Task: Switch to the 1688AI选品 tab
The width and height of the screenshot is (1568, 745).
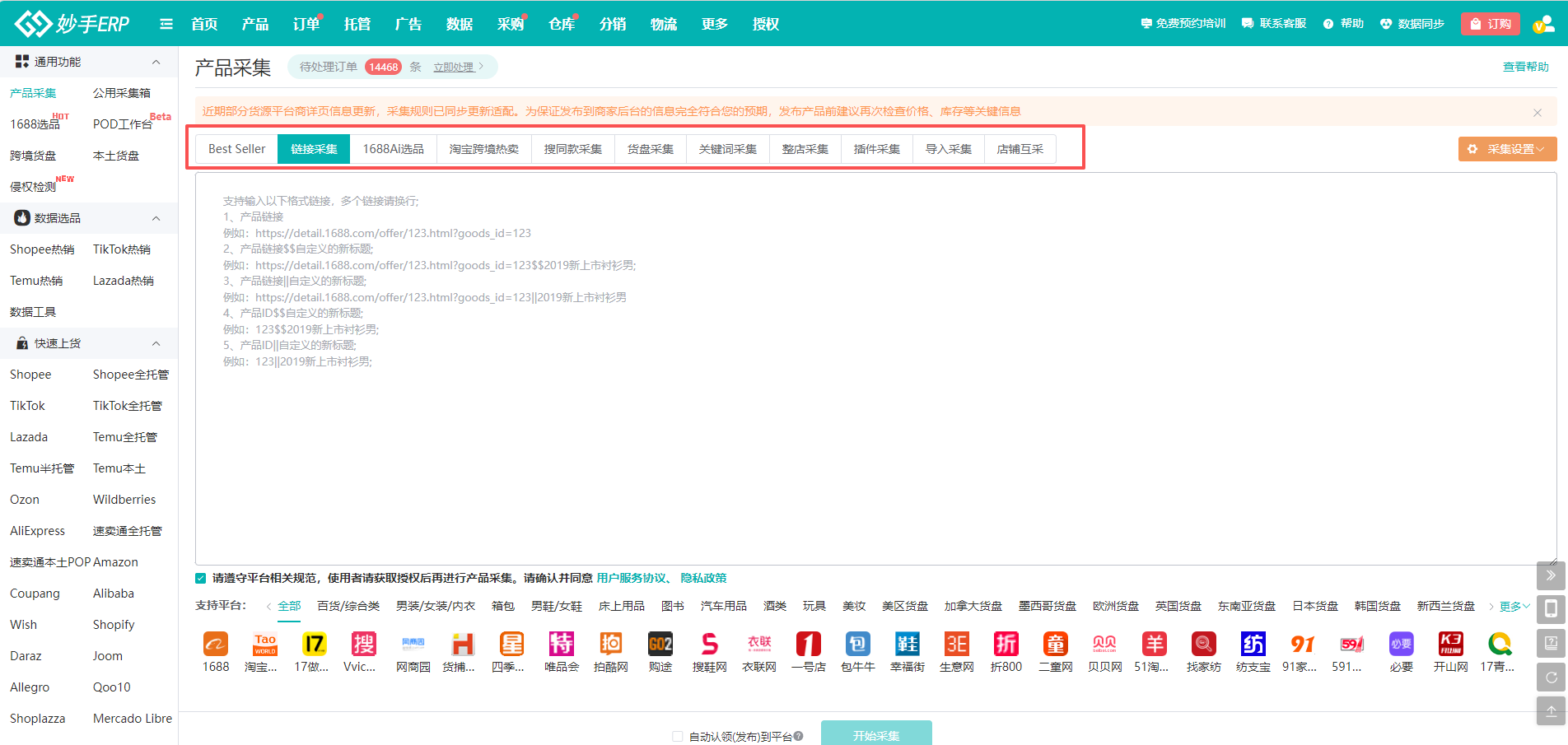Action: click(x=394, y=149)
